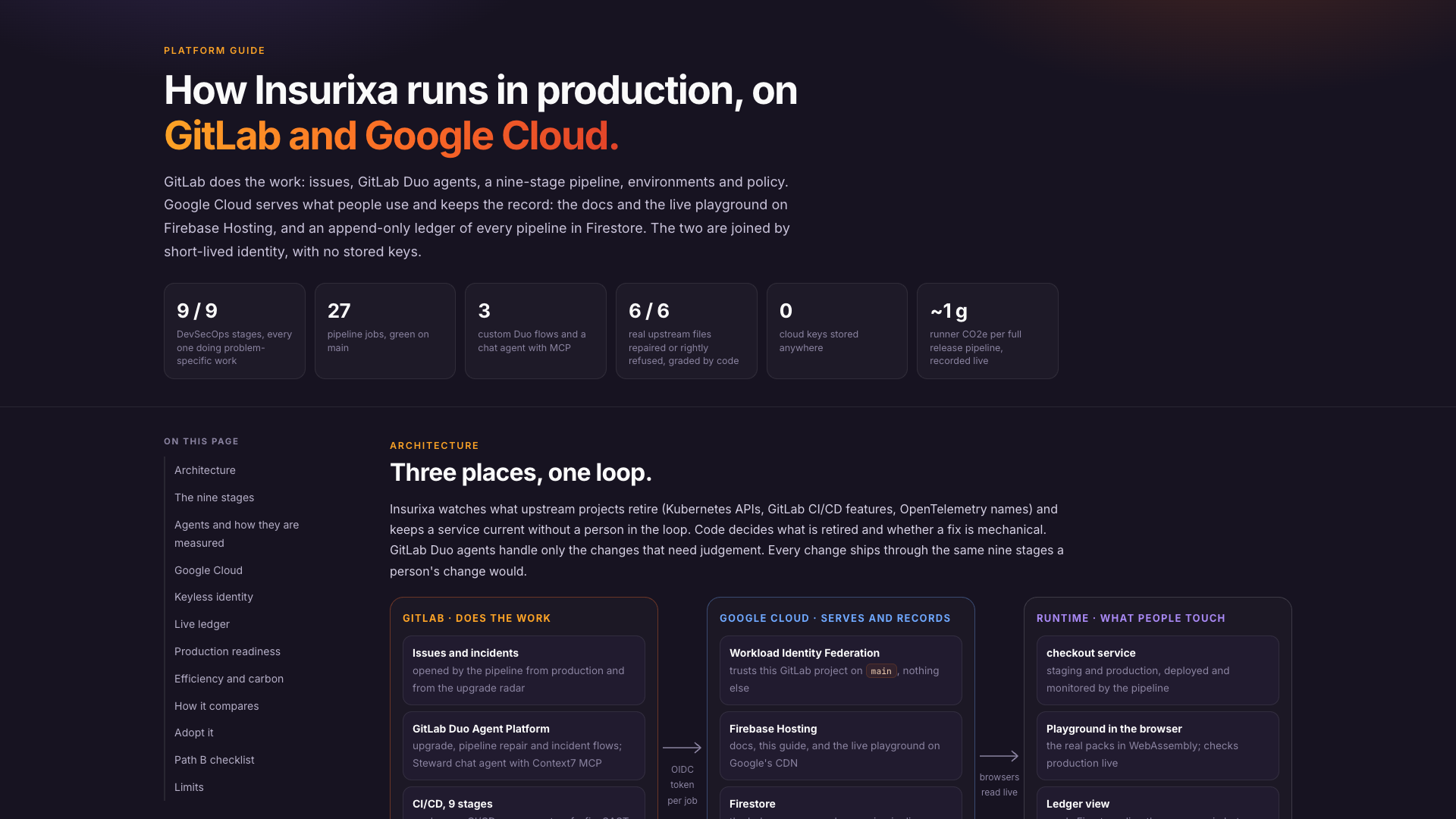Click the 'main' code tag
This screenshot has height=819, width=1456.
pos(881,671)
